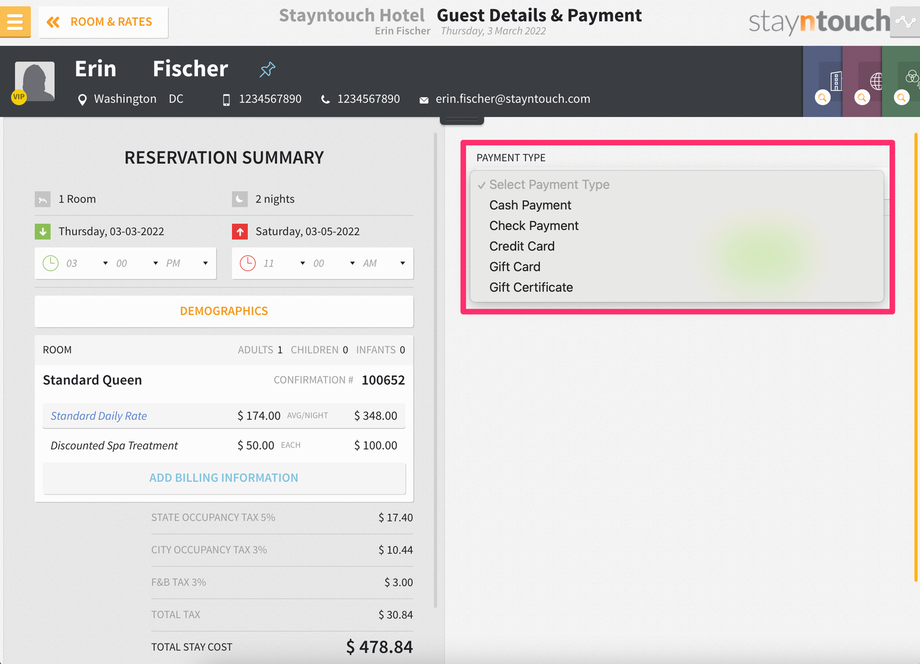Click the green arrival clock icon

point(50,263)
